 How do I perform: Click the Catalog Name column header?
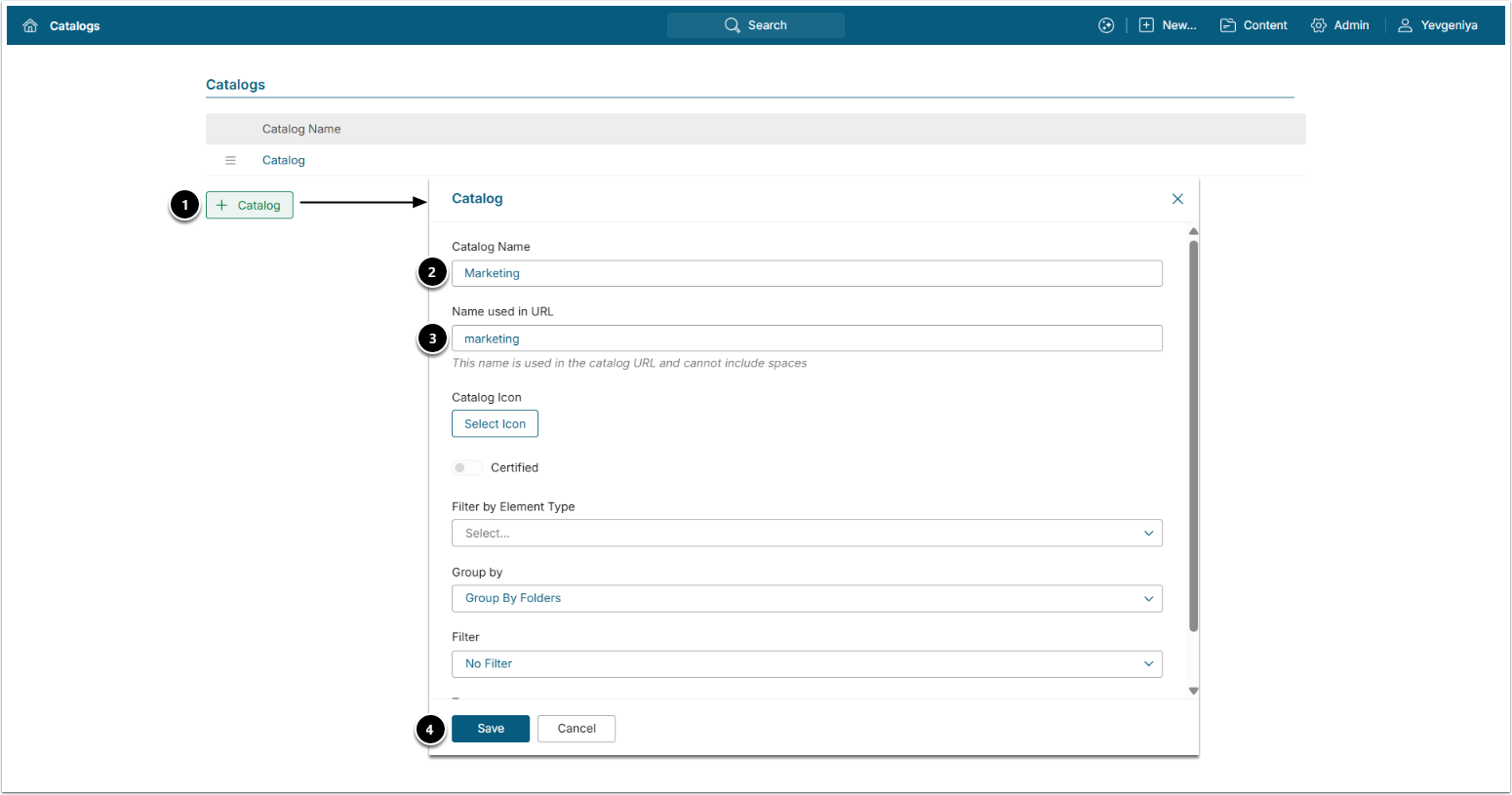point(301,129)
